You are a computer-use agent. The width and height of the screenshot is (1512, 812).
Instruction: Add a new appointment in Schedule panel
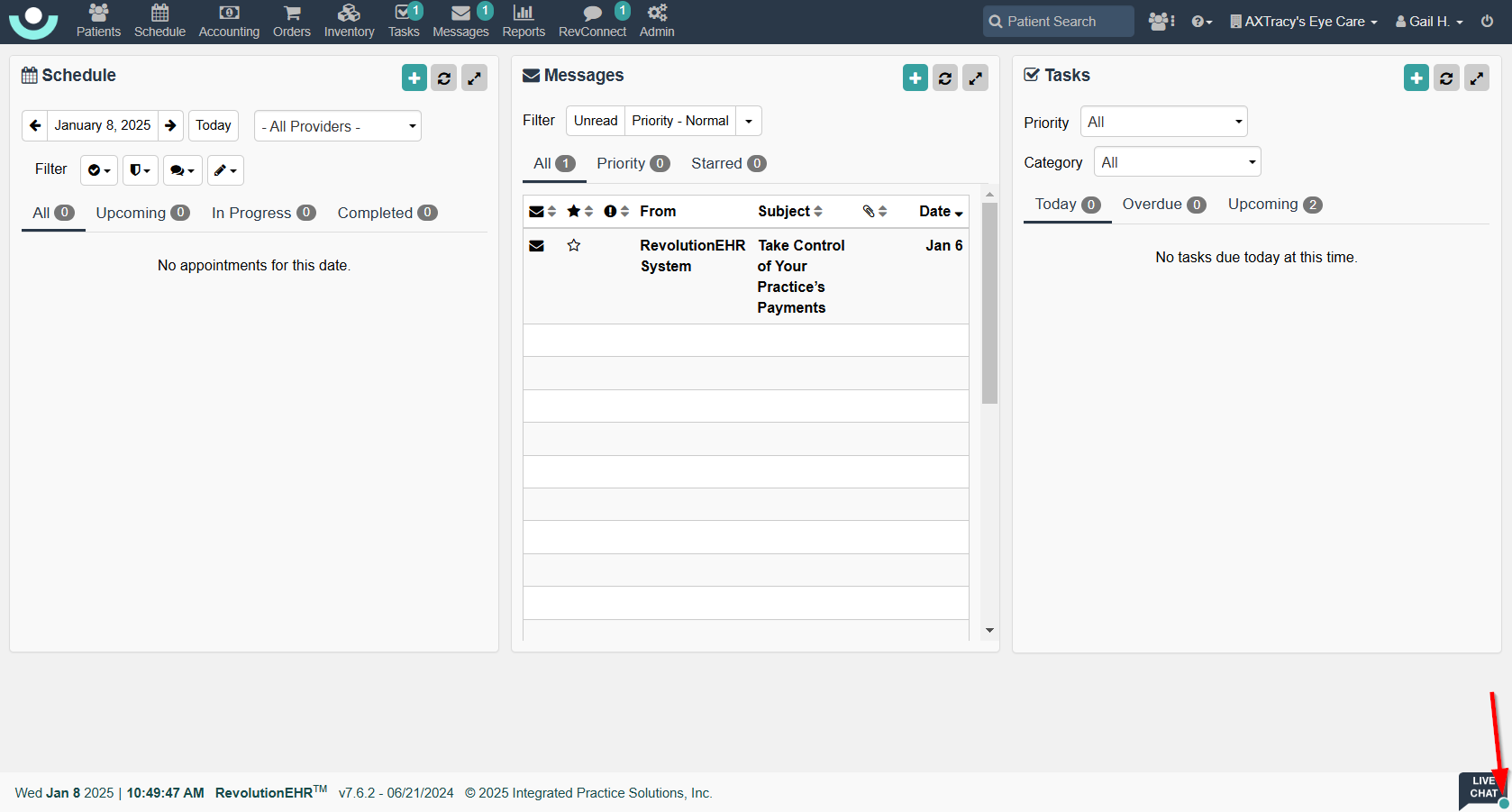414,78
